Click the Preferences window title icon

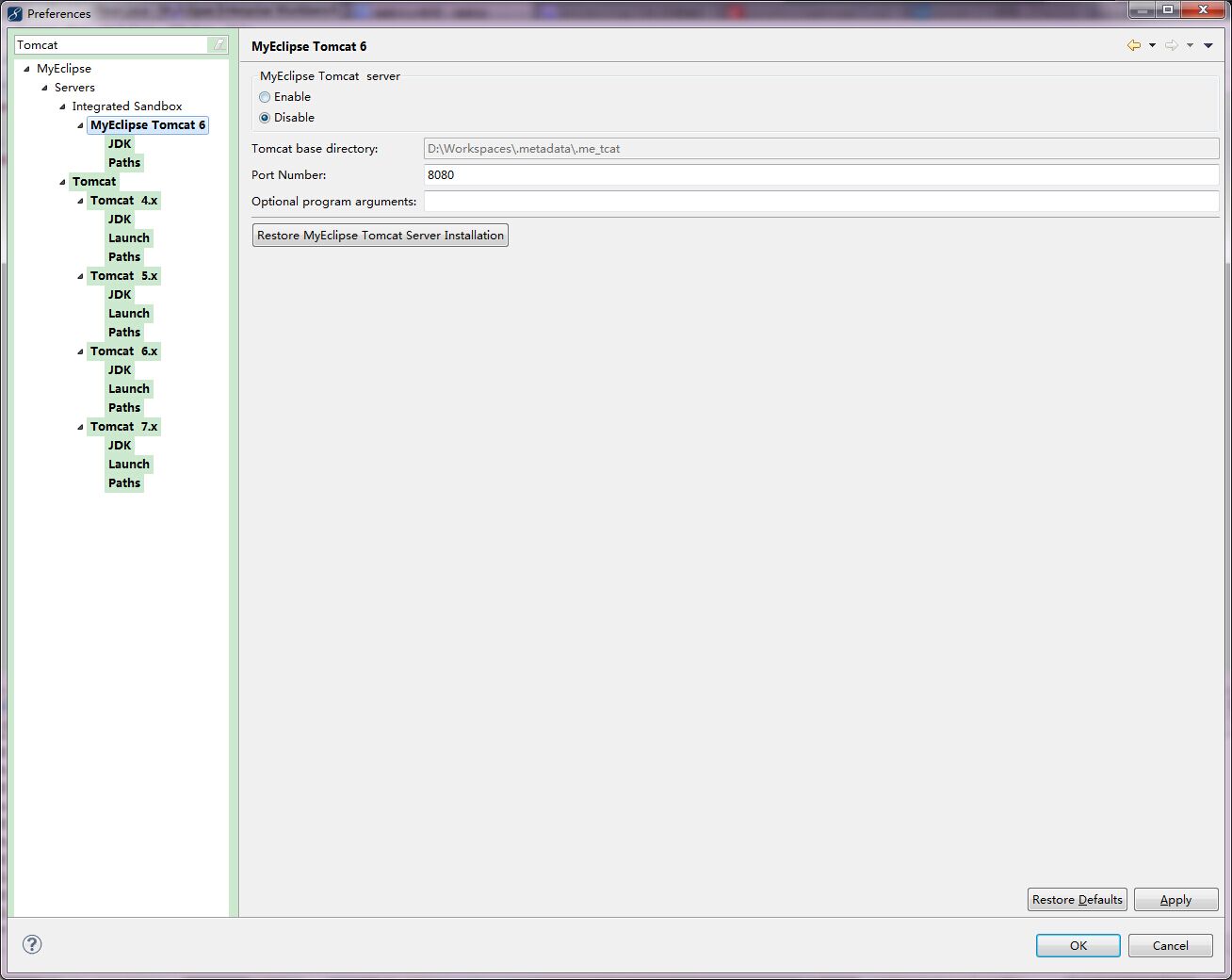(15, 13)
